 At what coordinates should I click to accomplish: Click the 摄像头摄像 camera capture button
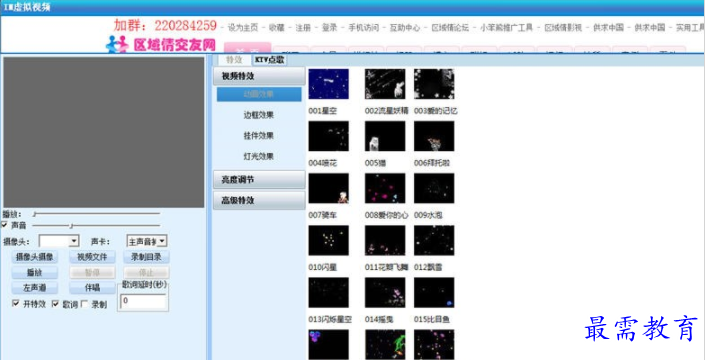pos(35,257)
